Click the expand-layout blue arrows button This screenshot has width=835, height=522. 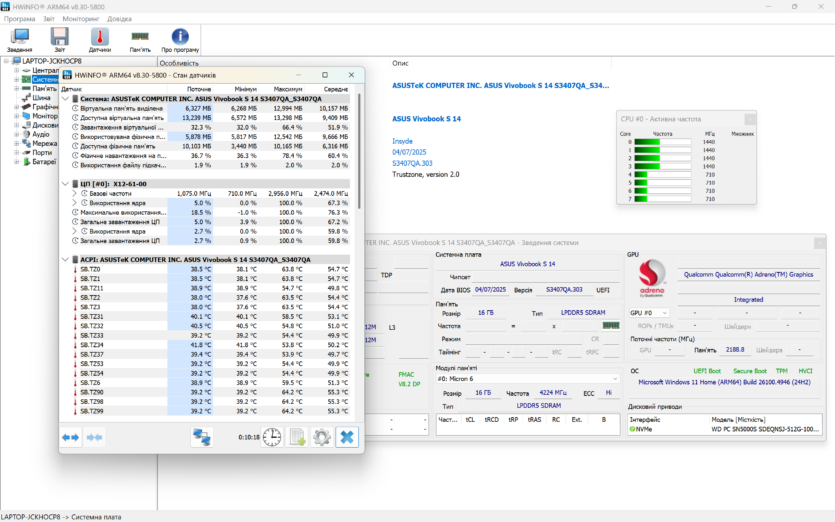point(70,437)
